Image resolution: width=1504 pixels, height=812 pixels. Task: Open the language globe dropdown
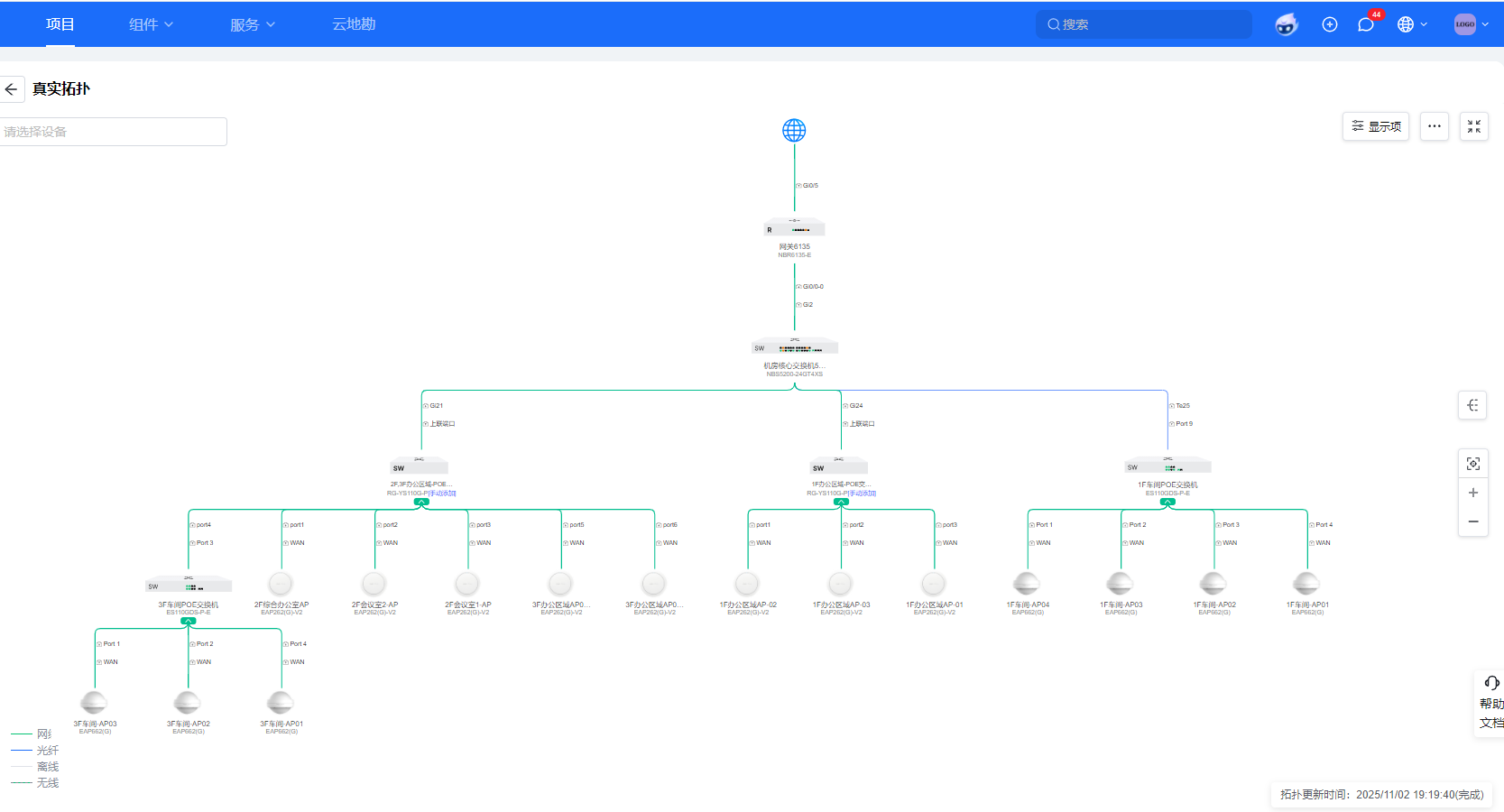[x=1412, y=25]
